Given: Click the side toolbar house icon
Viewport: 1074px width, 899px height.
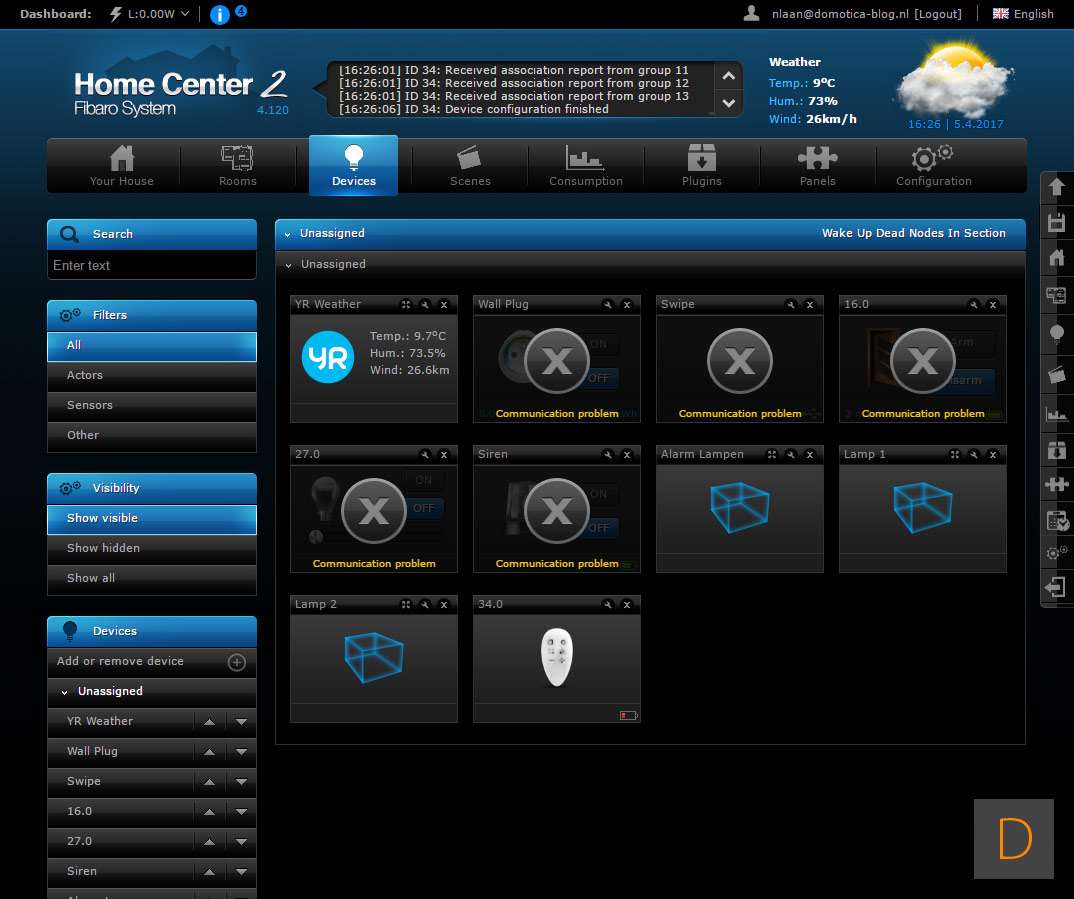Looking at the screenshot, I should tap(1056, 258).
